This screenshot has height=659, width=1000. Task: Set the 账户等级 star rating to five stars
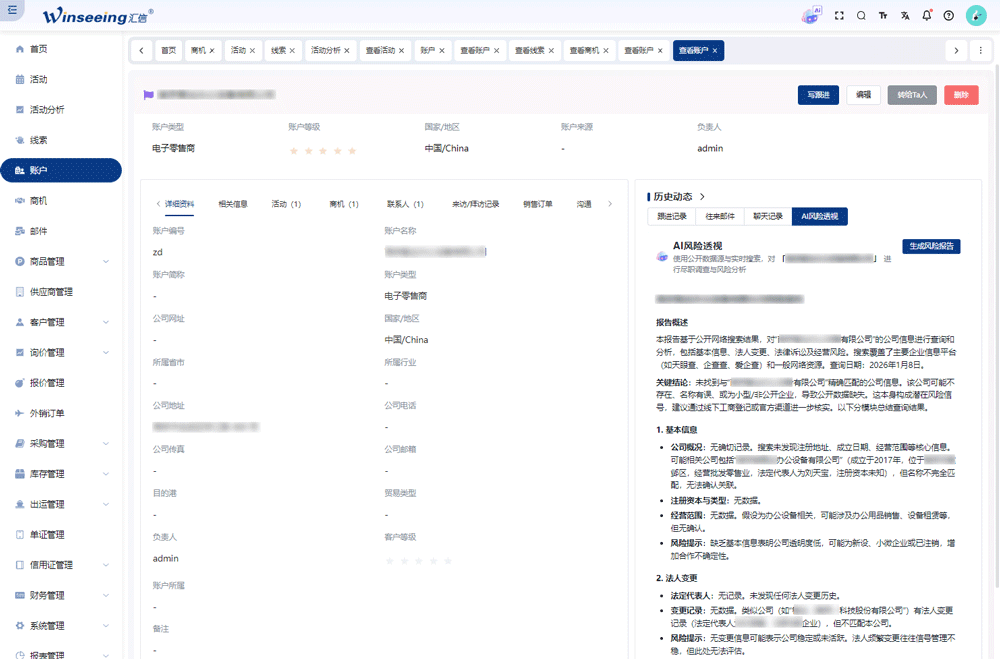[x=352, y=150]
